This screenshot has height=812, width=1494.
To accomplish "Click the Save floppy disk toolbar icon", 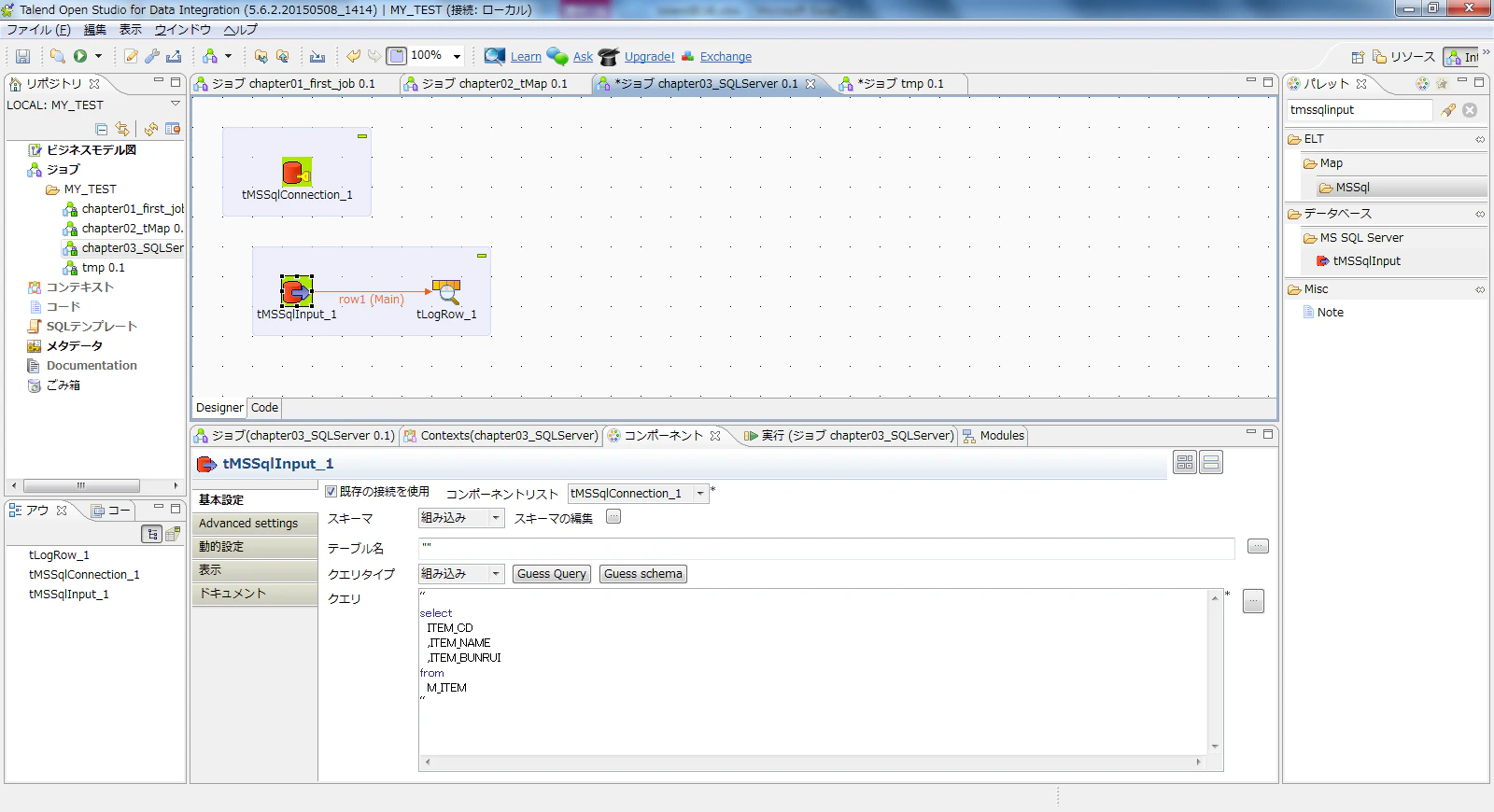I will point(23,56).
